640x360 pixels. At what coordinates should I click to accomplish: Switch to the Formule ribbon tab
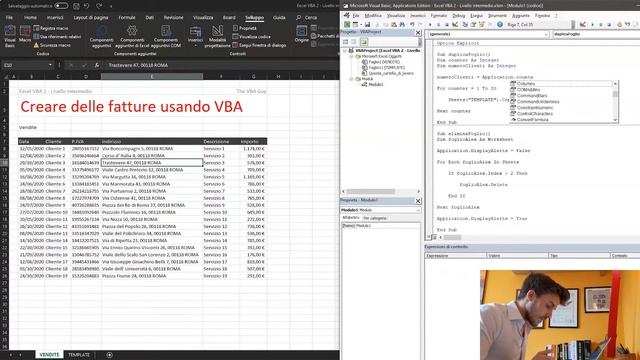pos(127,18)
